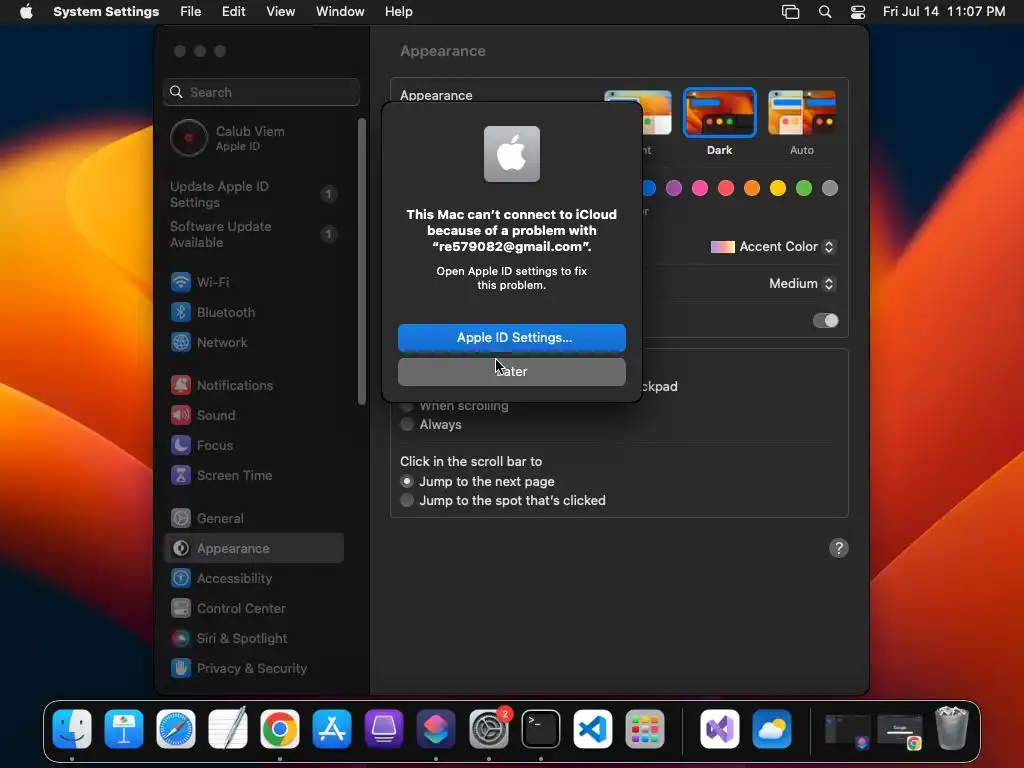Pick the green accent color
This screenshot has width=1024, height=768.
pyautogui.click(x=804, y=188)
